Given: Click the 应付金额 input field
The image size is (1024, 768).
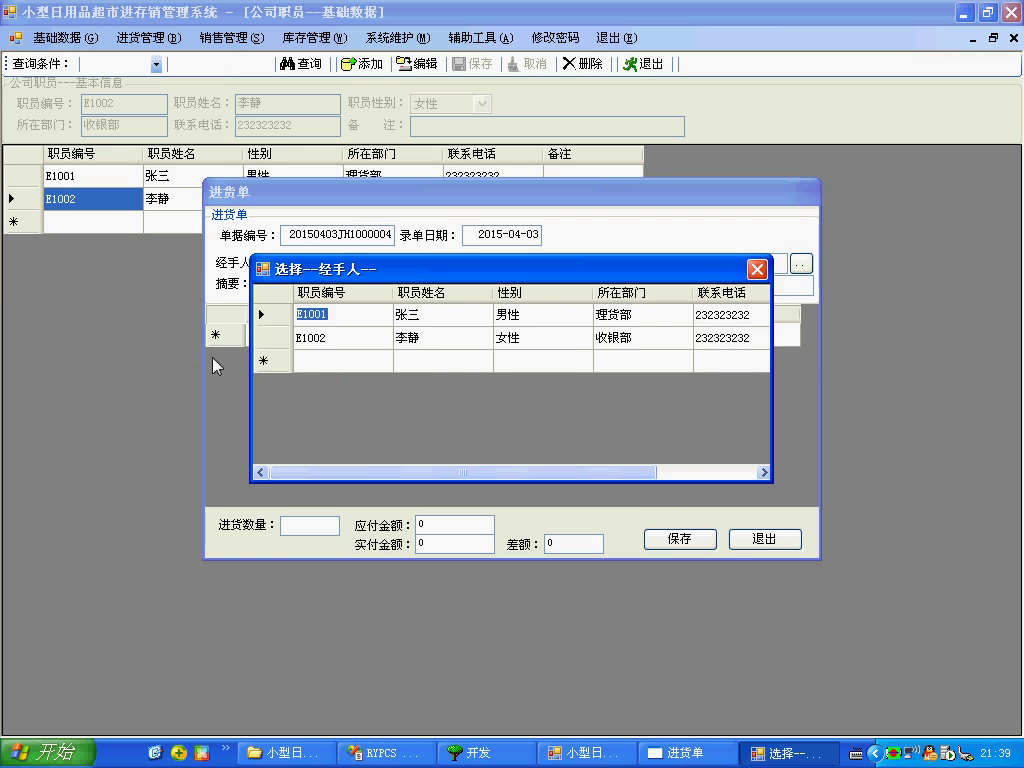Looking at the screenshot, I should 455,524.
